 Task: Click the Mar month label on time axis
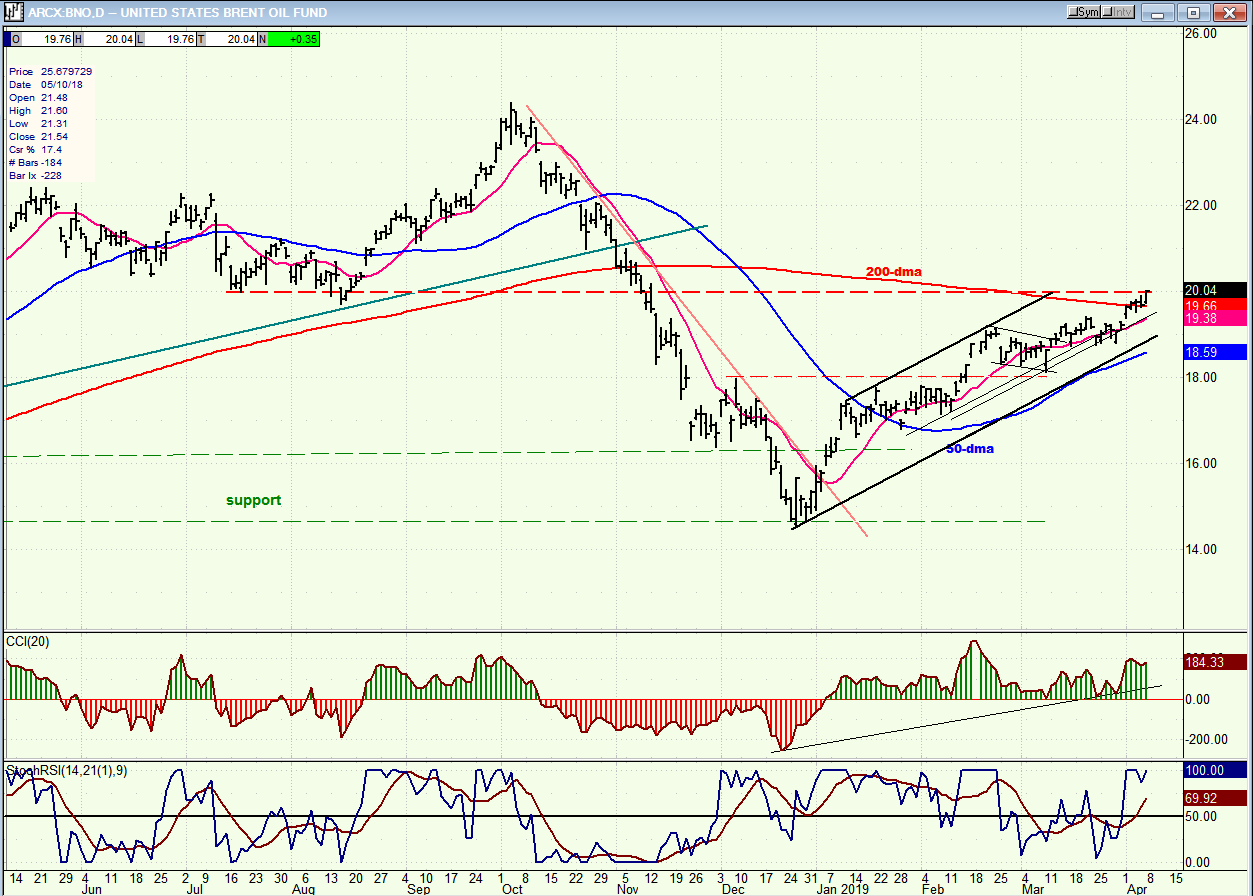coord(1034,888)
